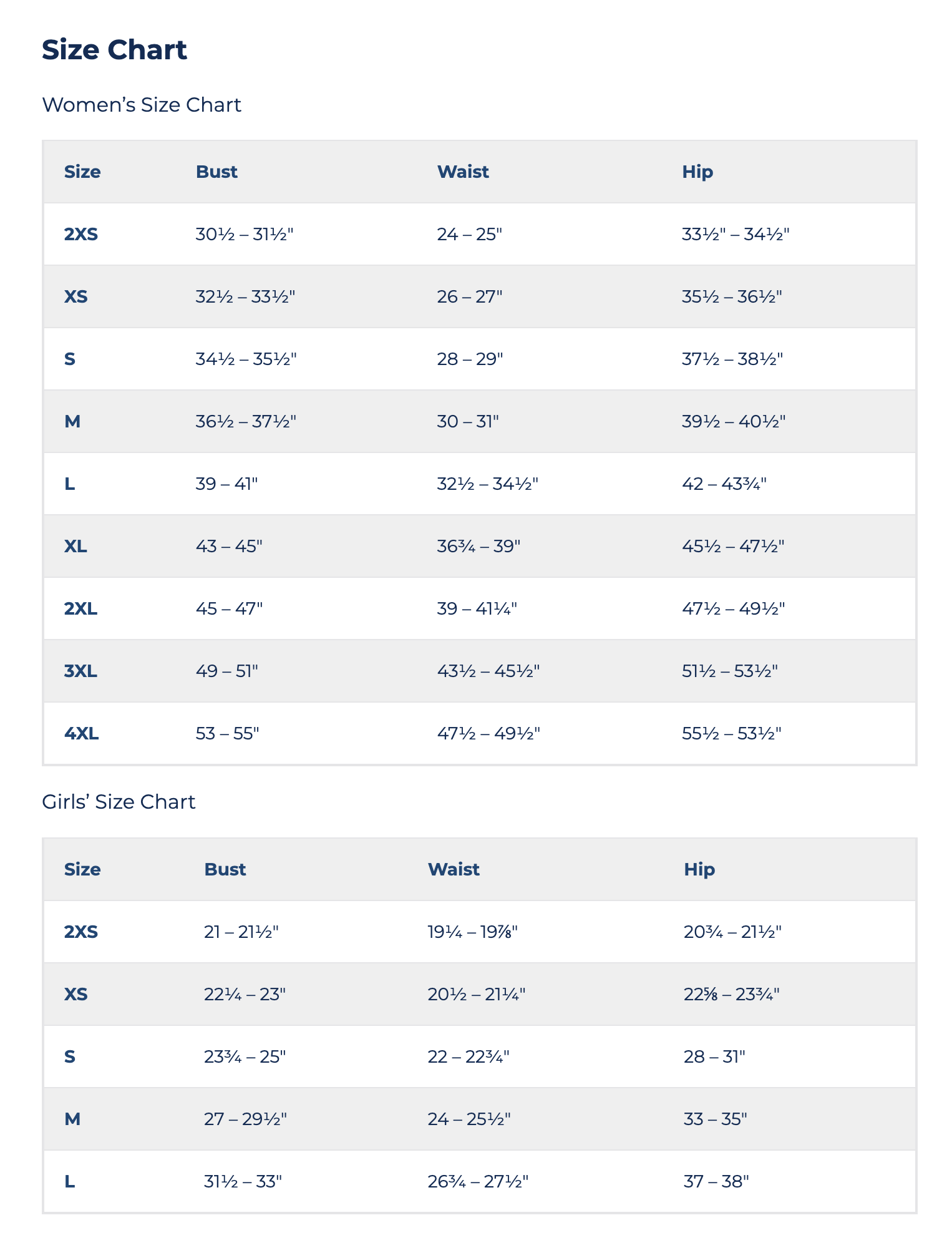
Task: Click the women's 3XL size label
Action: [x=81, y=671]
